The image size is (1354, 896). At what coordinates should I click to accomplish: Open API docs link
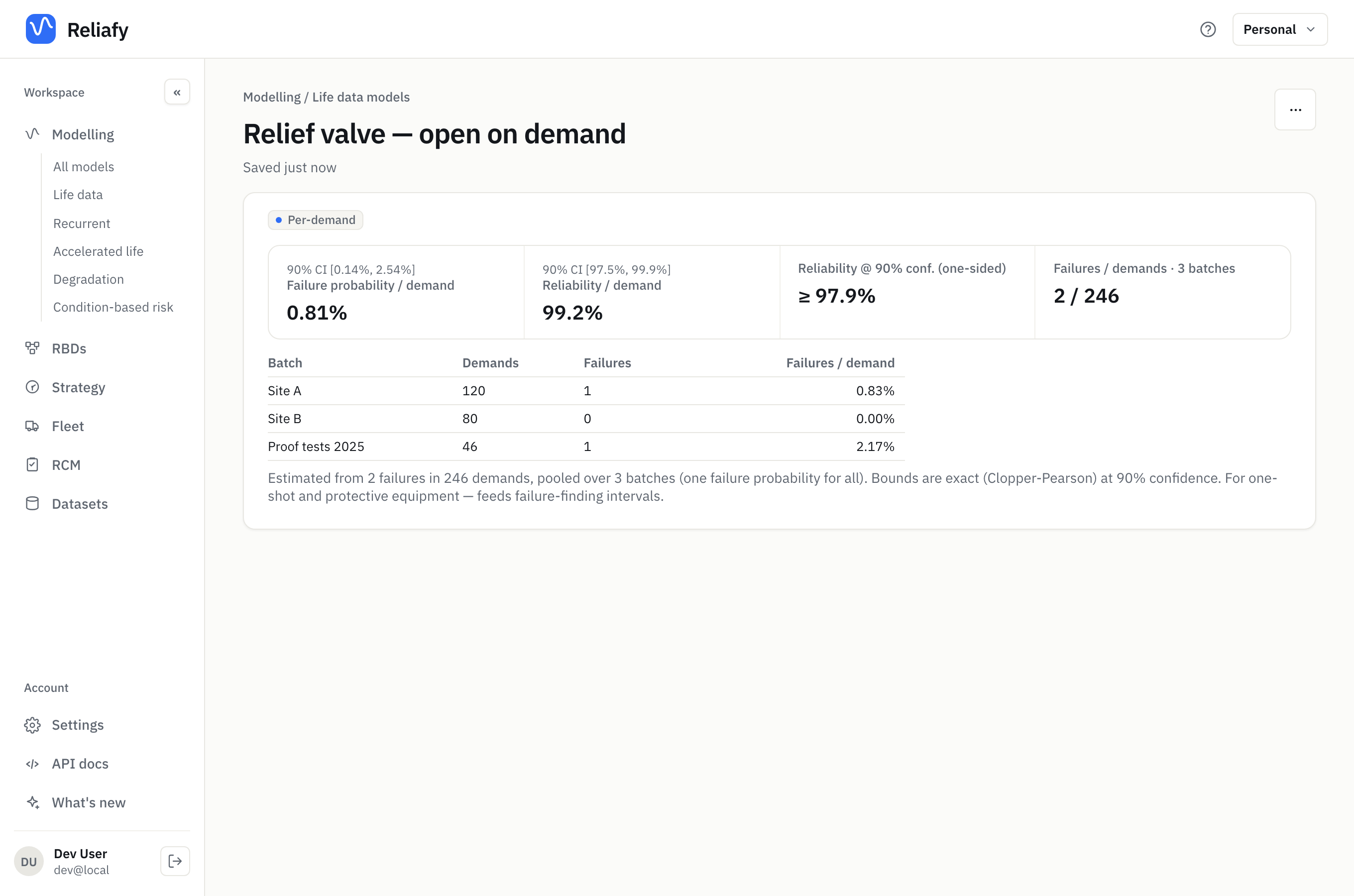pyautogui.click(x=80, y=764)
